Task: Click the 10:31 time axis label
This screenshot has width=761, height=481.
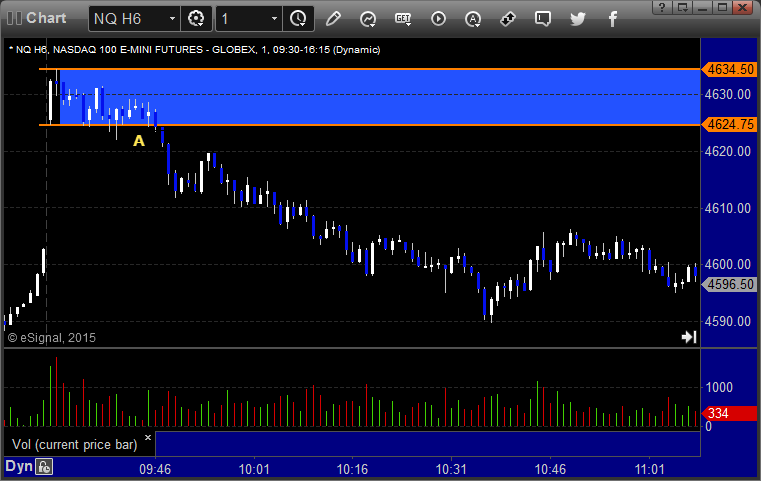Action: [451, 469]
